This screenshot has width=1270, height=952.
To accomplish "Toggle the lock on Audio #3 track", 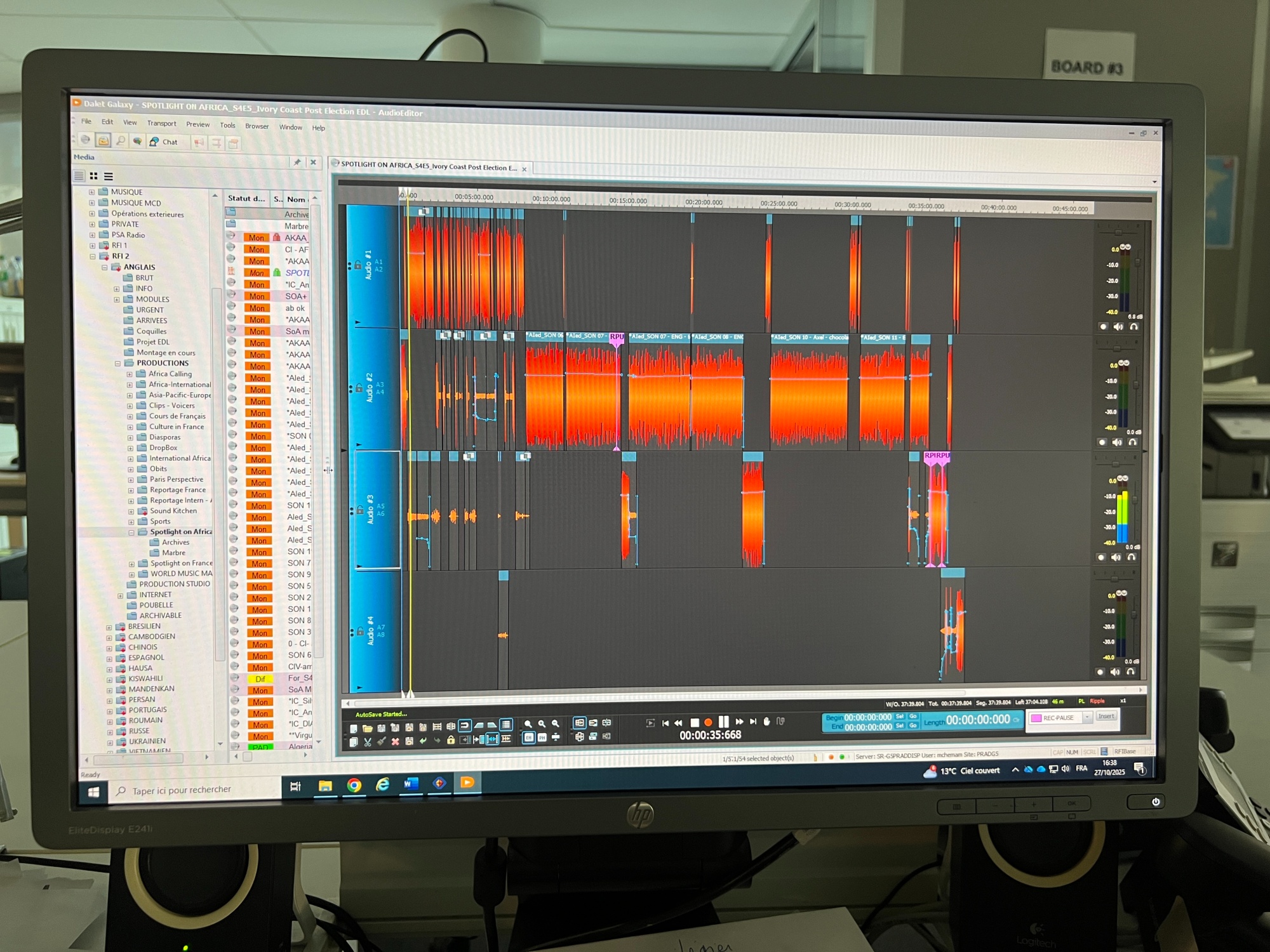I will coord(359,510).
